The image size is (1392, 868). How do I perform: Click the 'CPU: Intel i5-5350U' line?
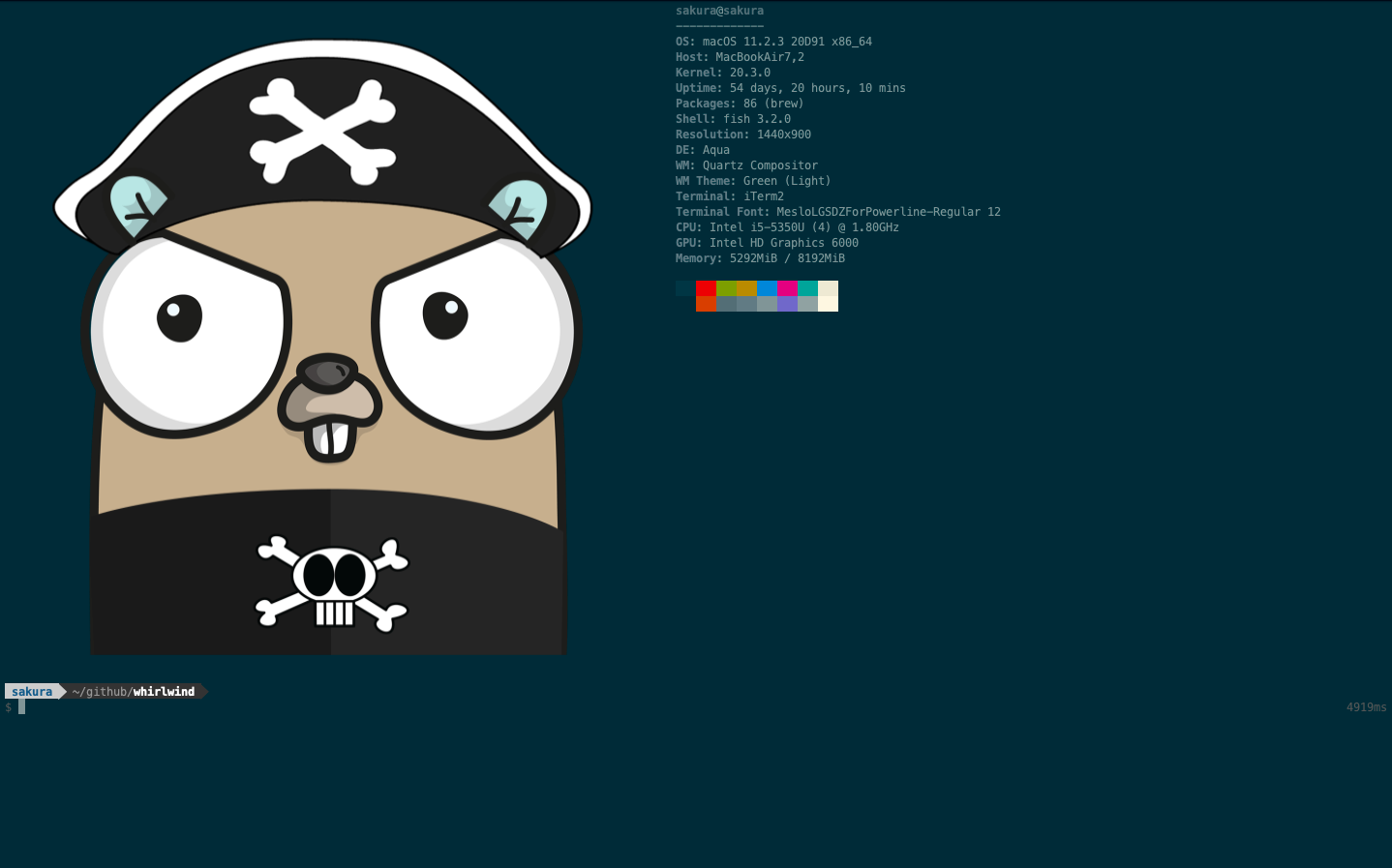pyautogui.click(x=787, y=227)
